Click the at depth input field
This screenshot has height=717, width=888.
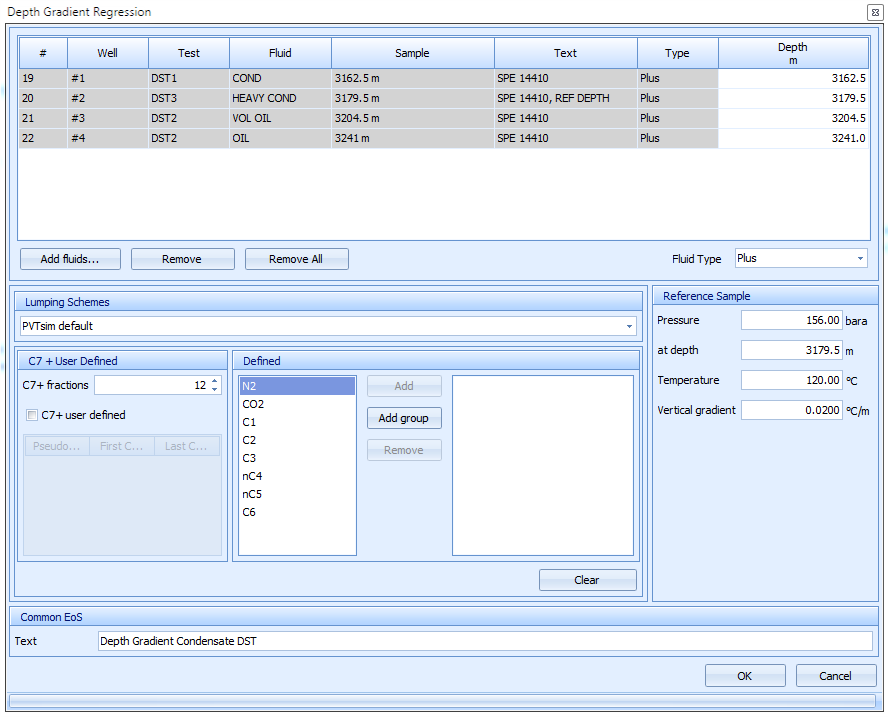coord(791,350)
